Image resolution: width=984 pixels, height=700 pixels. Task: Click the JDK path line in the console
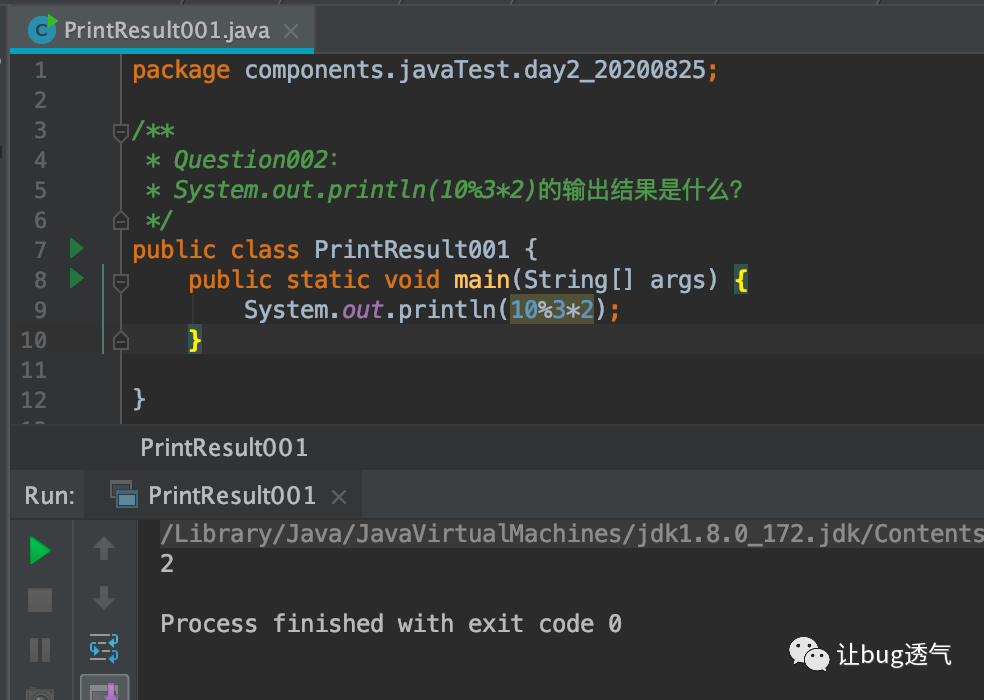tap(572, 534)
